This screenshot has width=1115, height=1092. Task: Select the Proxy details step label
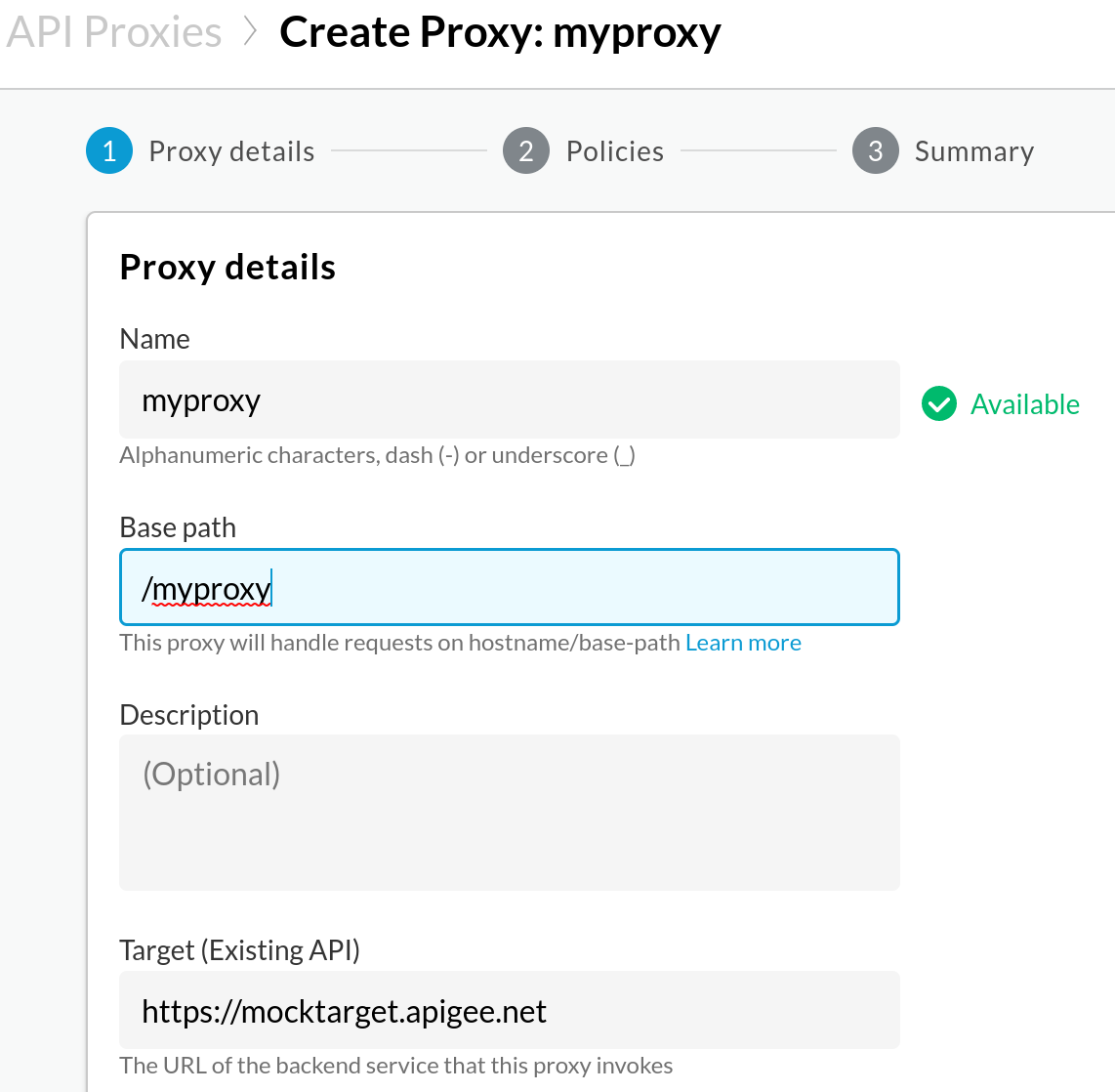231,150
